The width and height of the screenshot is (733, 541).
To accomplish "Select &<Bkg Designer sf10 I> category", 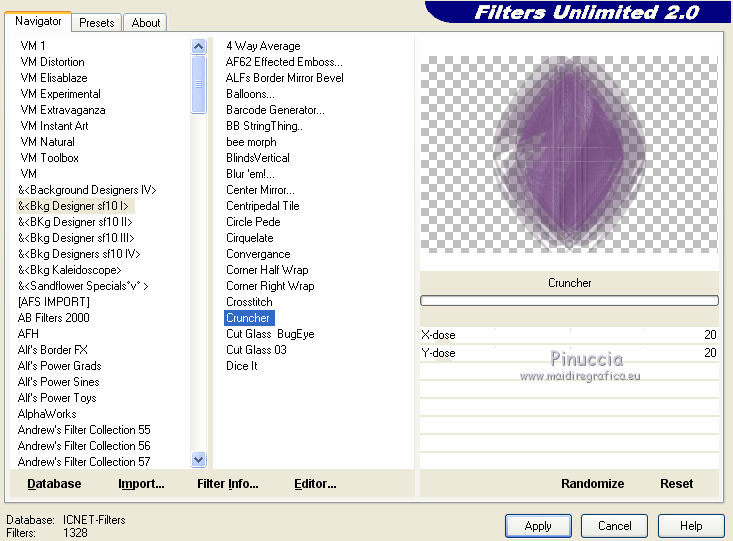I will 73,206.
